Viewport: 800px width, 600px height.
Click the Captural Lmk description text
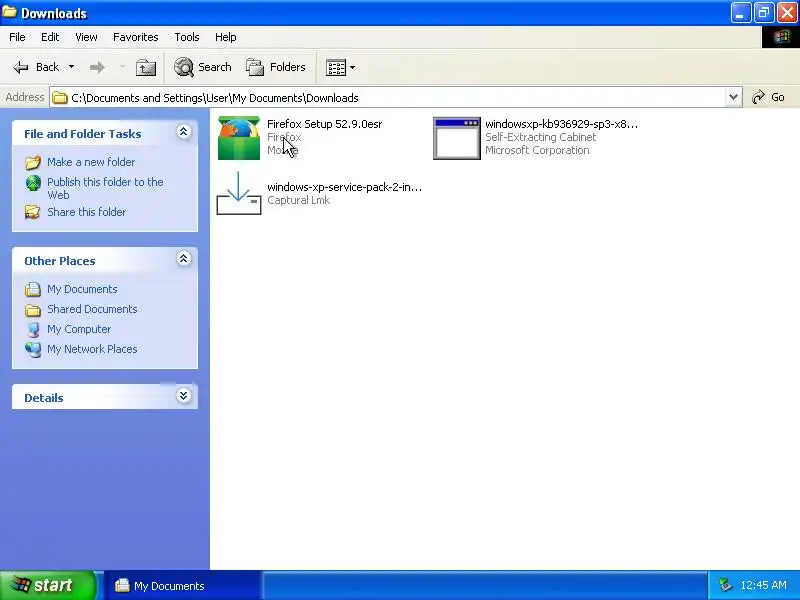pos(298,201)
